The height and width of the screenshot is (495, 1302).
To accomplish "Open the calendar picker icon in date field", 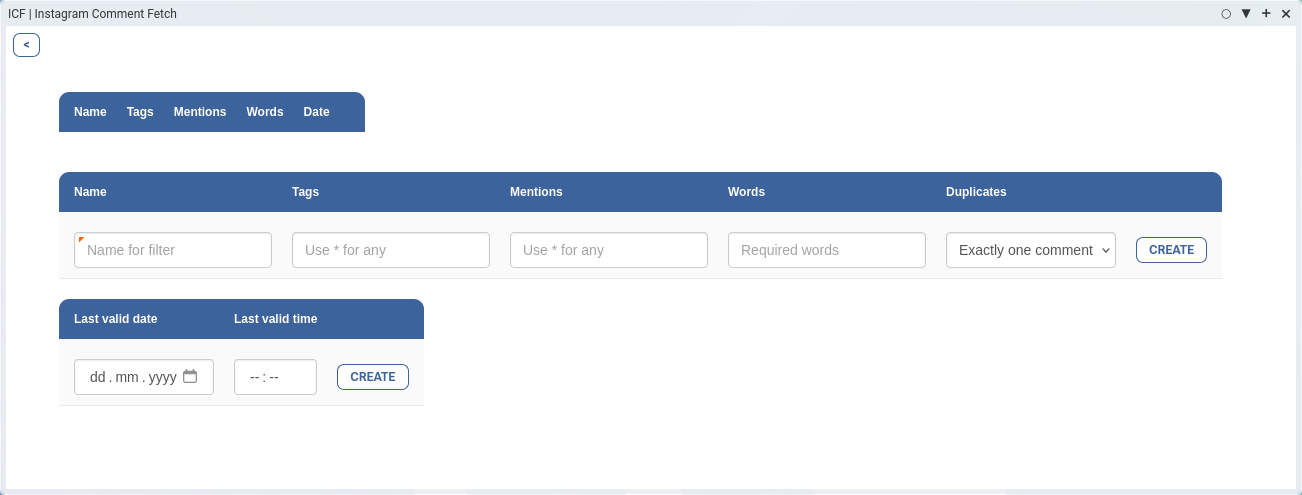I will 190,377.
